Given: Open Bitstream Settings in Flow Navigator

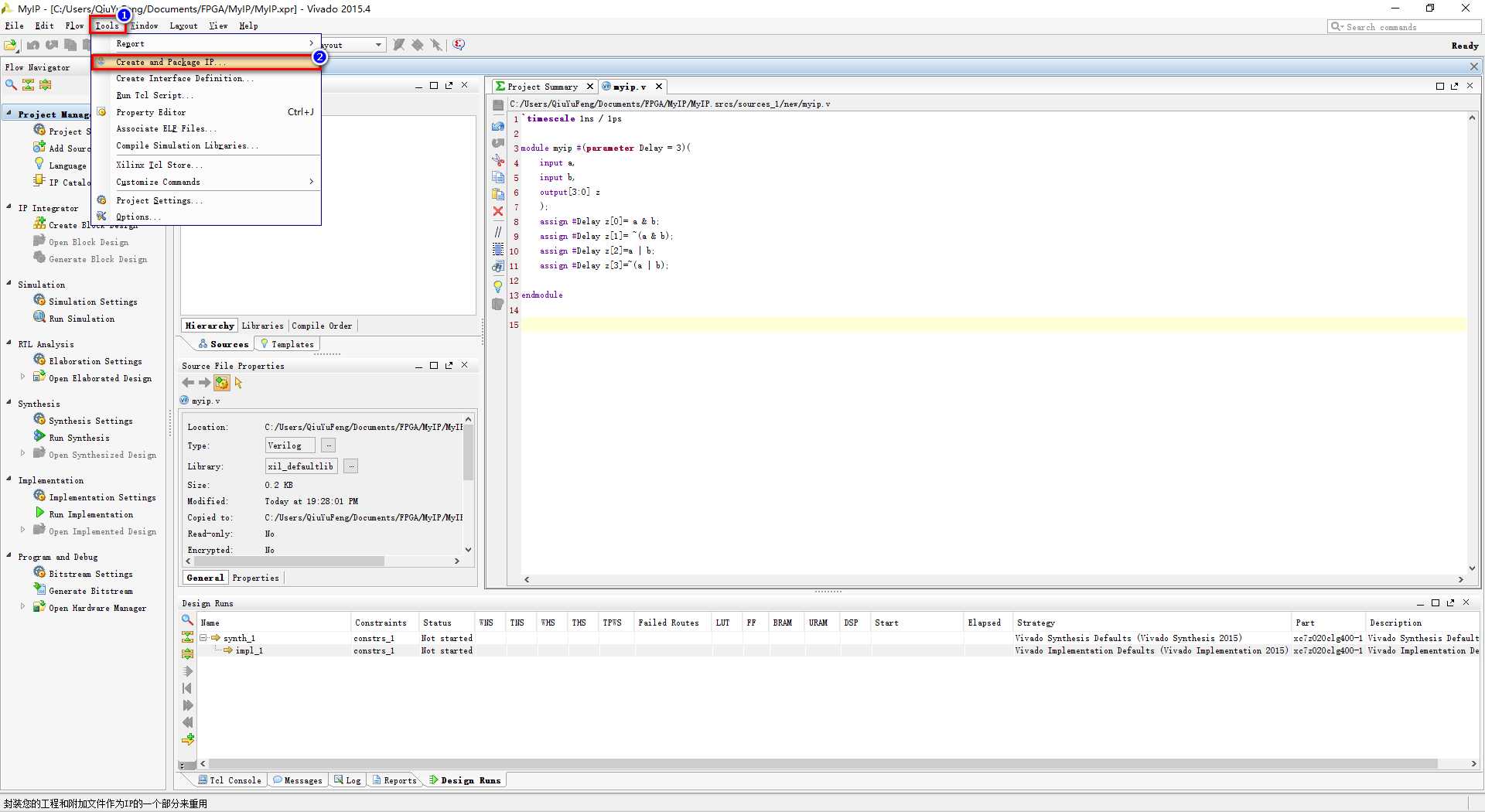Looking at the screenshot, I should tap(90, 574).
